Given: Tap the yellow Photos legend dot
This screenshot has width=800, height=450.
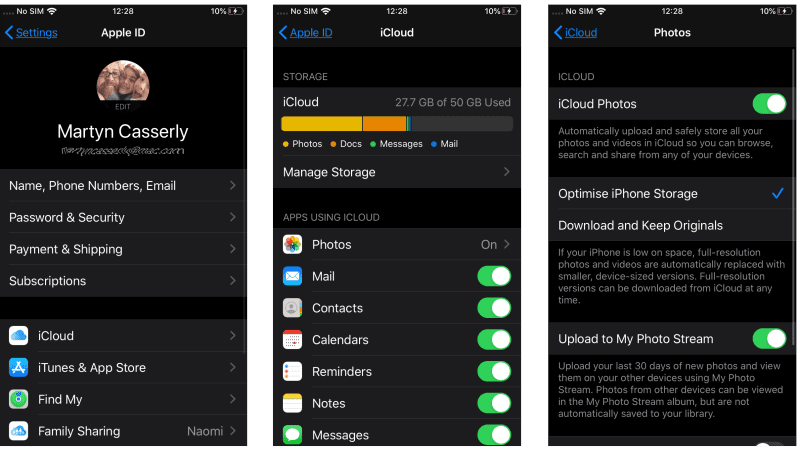Looking at the screenshot, I should (286, 144).
